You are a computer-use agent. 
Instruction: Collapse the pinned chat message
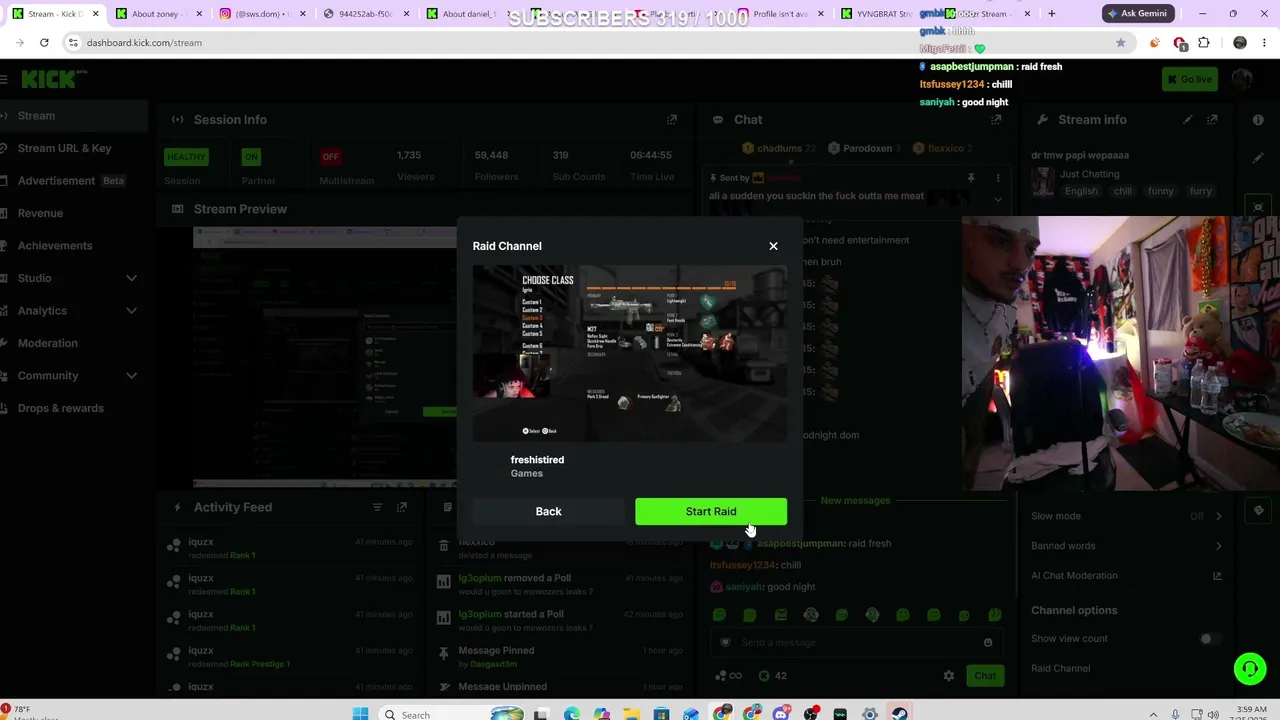click(x=998, y=199)
